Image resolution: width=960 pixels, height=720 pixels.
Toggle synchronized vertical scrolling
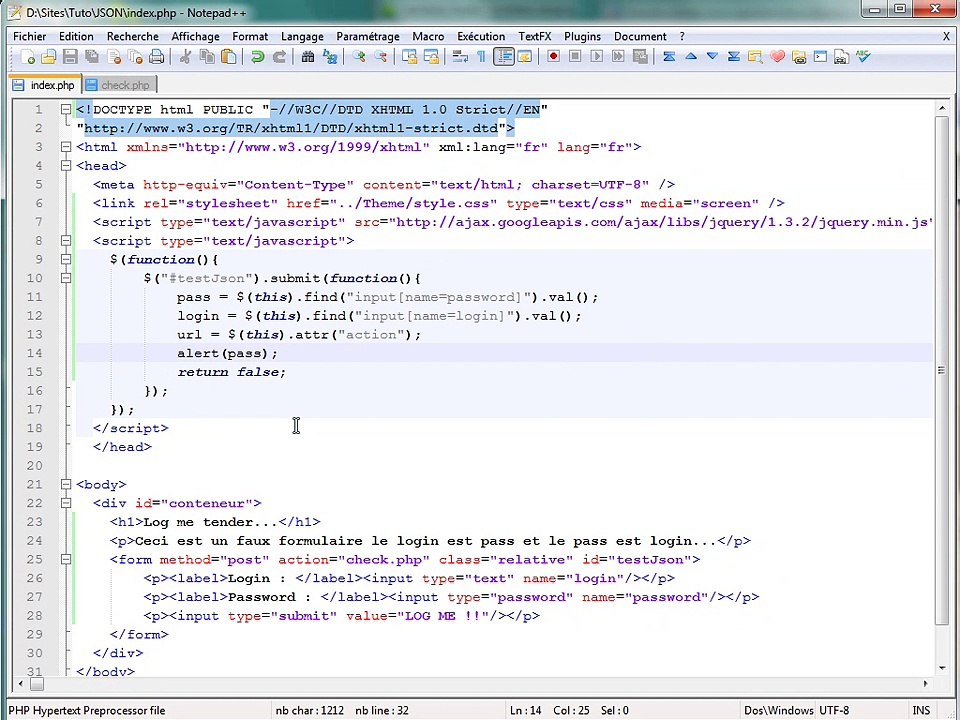(409, 57)
